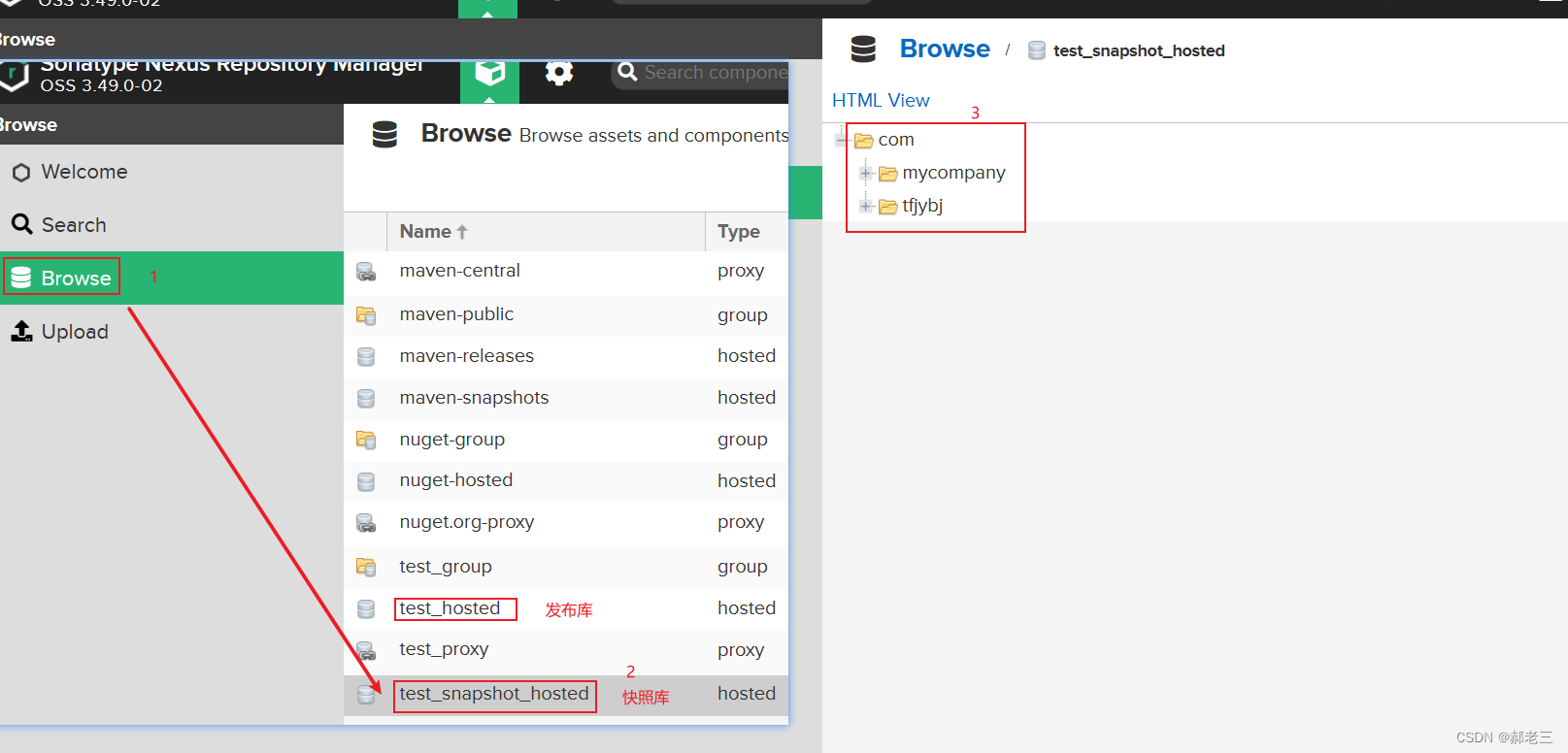Click the test_snapshot_hosted breadcrumb label
This screenshot has width=1568, height=753.
[1139, 50]
